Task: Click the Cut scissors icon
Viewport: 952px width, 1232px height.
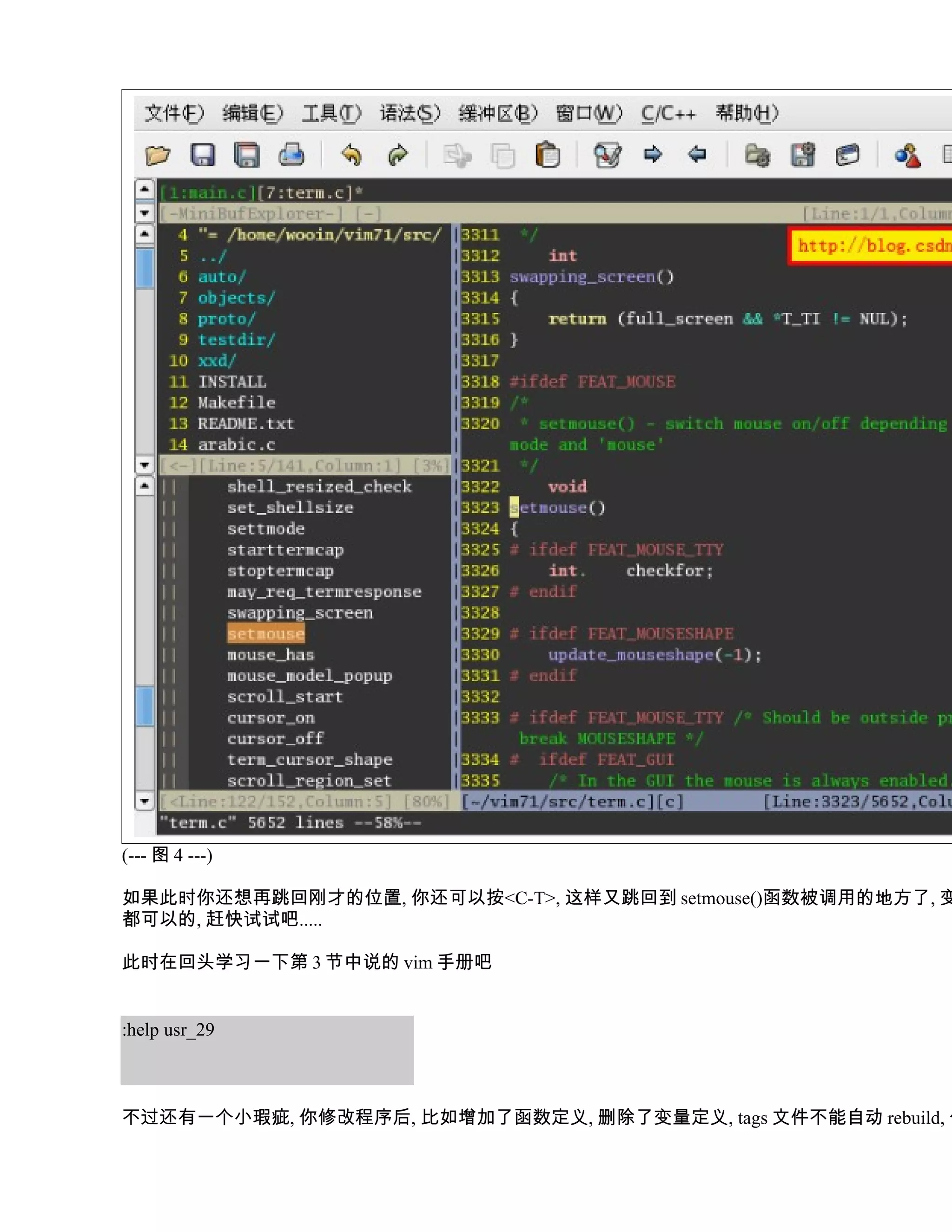Action: [457, 155]
